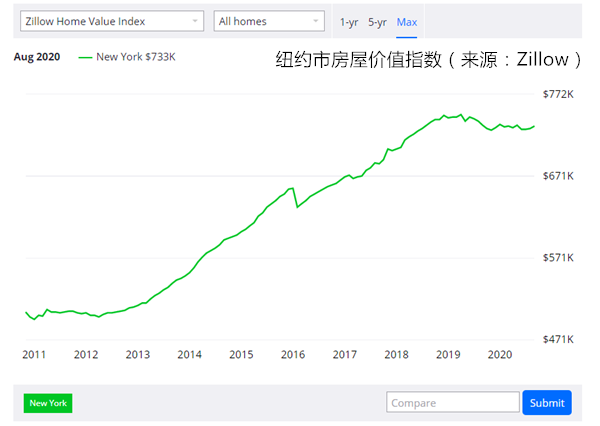The height and width of the screenshot is (426, 600).
Task: Click the arrow of Zillow Home Value Index combo box
Action: coord(195,21)
